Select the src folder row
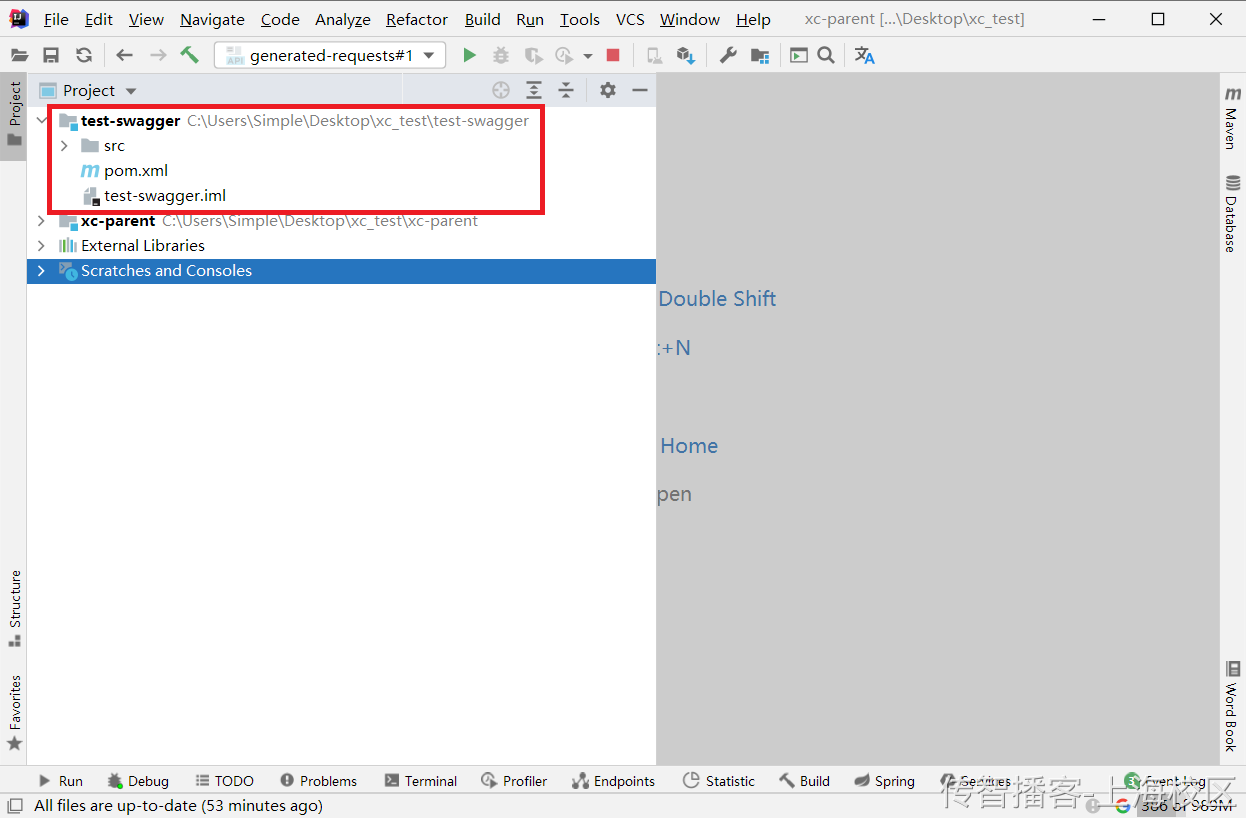 (341, 146)
